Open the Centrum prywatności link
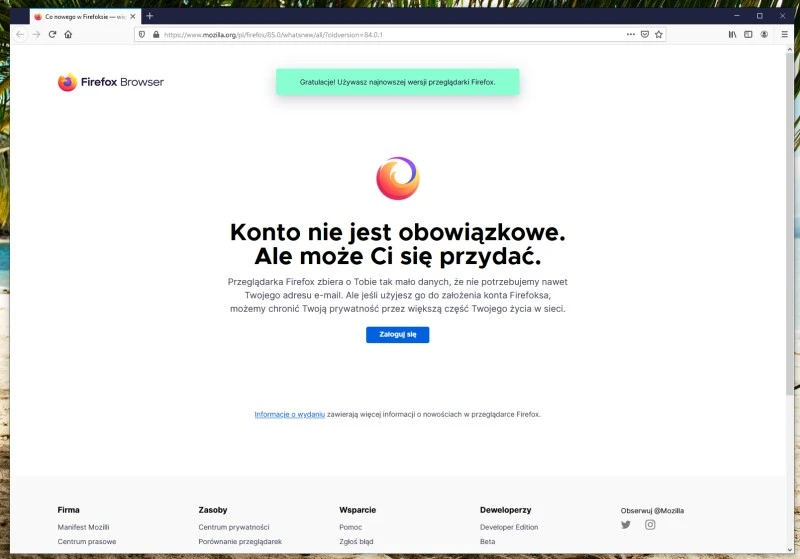 tap(234, 527)
